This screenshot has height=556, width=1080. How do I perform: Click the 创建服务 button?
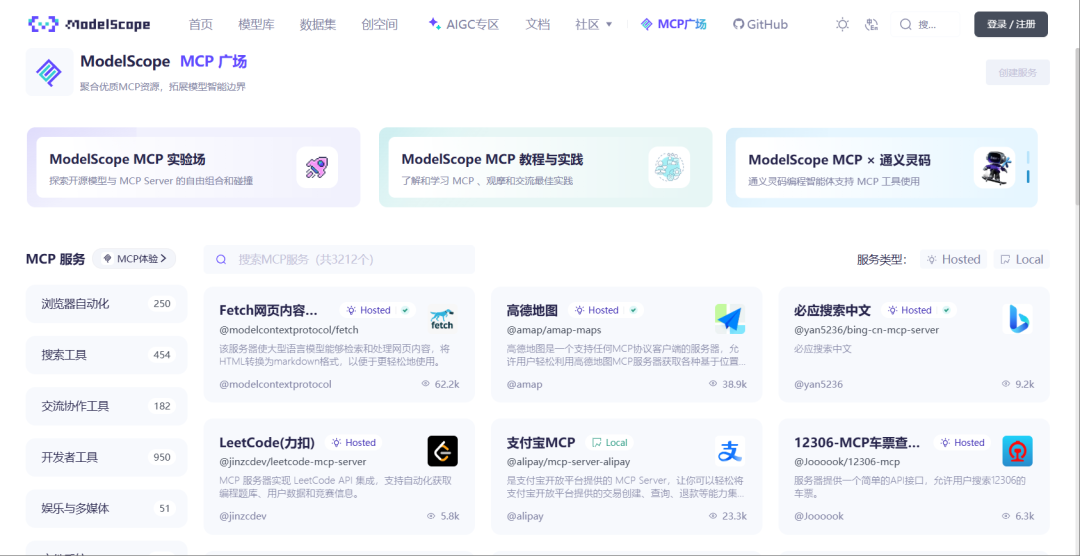pos(1017,72)
